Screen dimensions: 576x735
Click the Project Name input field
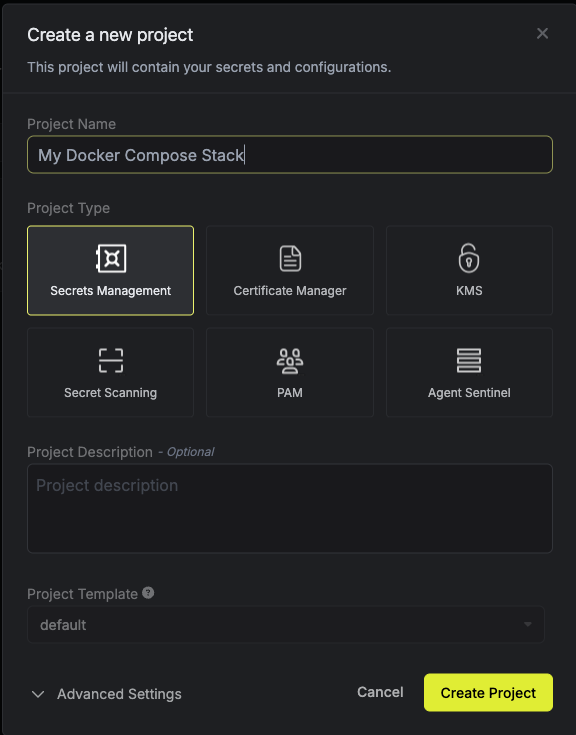(290, 155)
